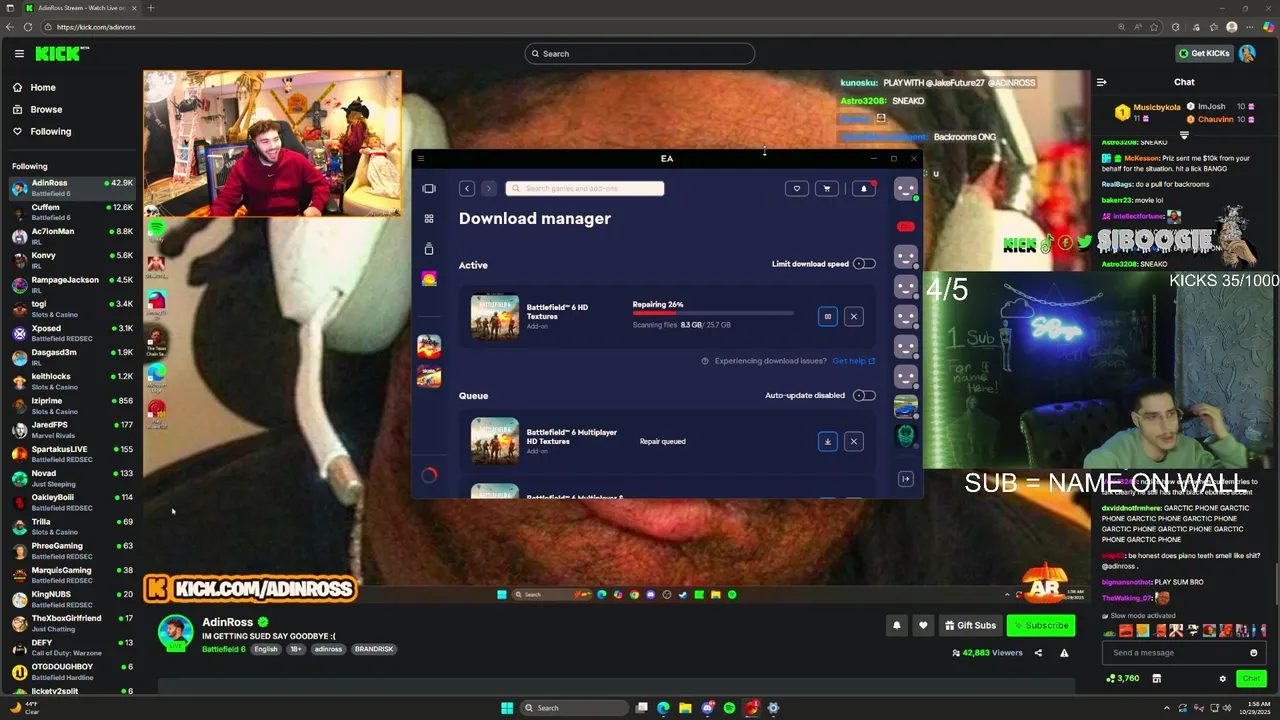Click the Get KICKs button
This screenshot has width=1280, height=720.
[1204, 54]
